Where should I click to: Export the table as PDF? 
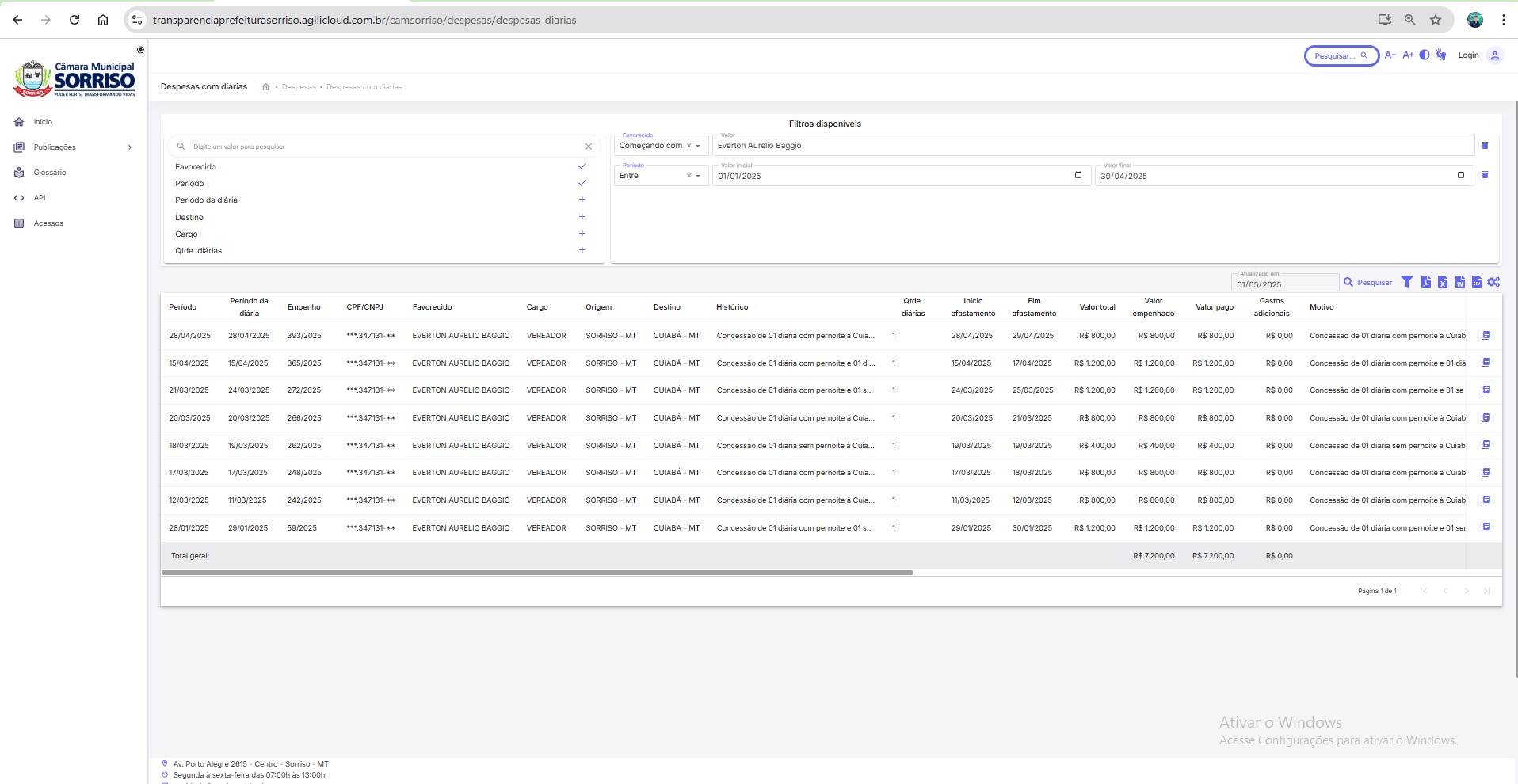click(x=1425, y=283)
